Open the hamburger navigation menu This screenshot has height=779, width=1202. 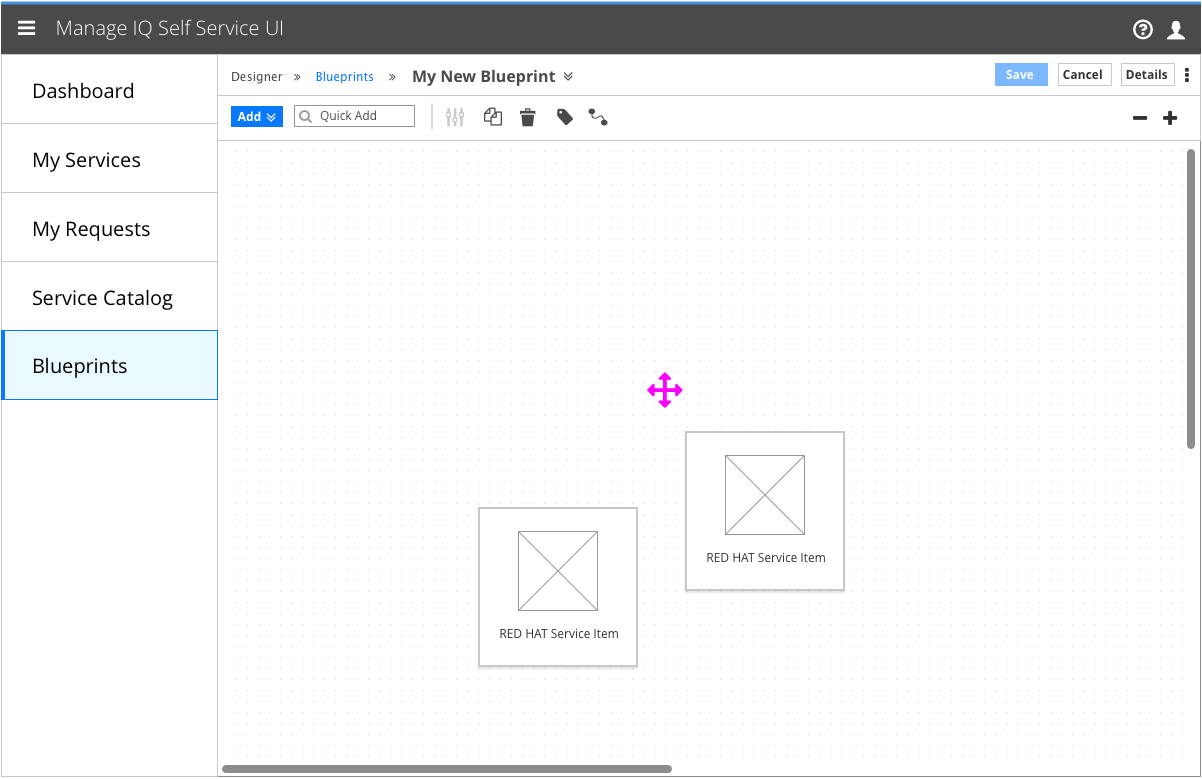pyautogui.click(x=26, y=28)
